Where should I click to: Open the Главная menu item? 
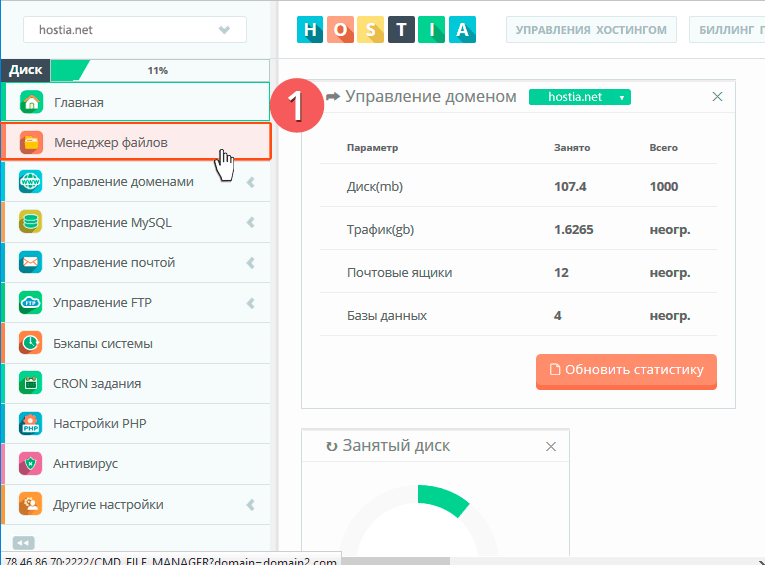pyautogui.click(x=137, y=102)
